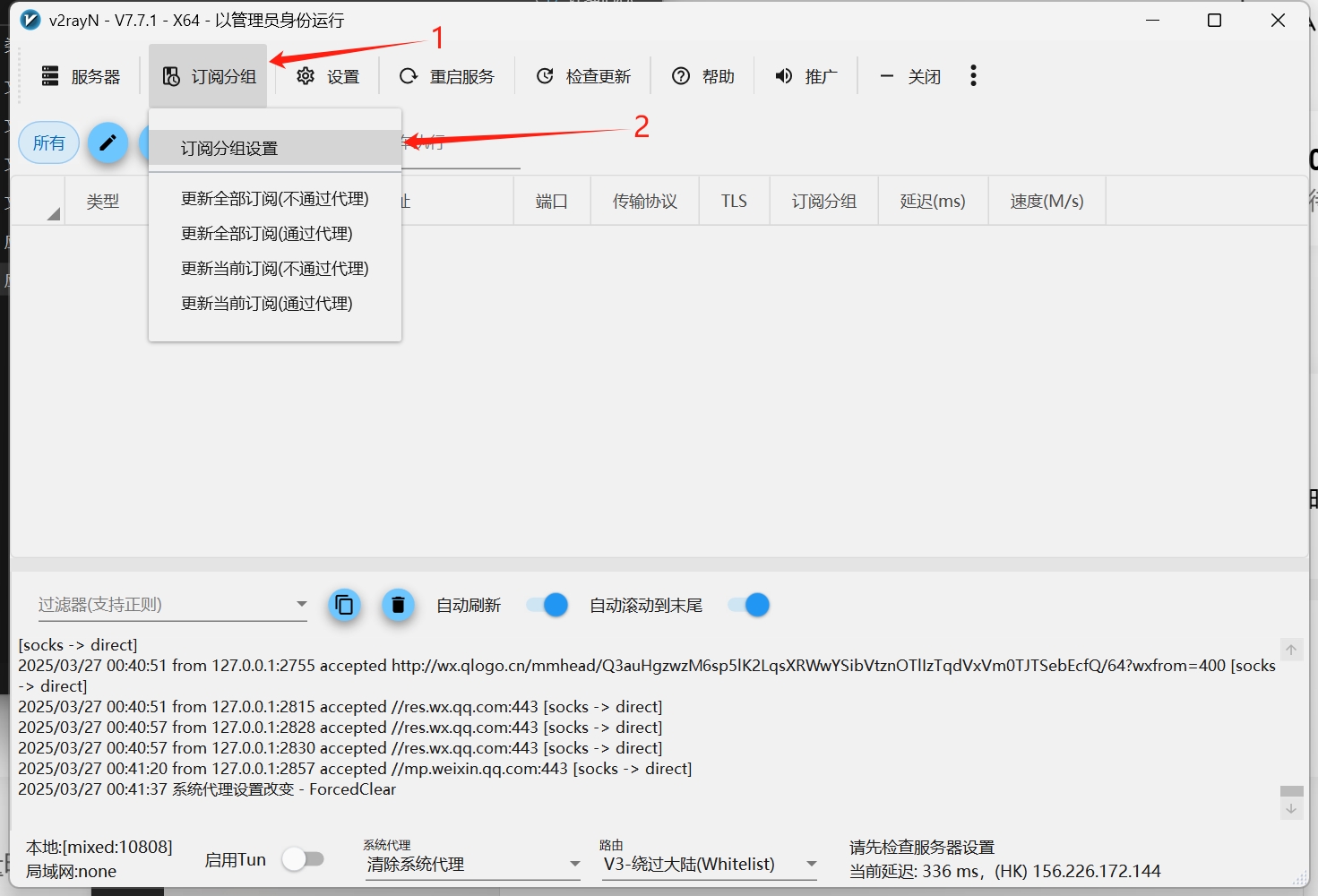Viewport: 1318px width, 896px height.
Task: Sort by 传输协议 column header
Action: coord(645,202)
